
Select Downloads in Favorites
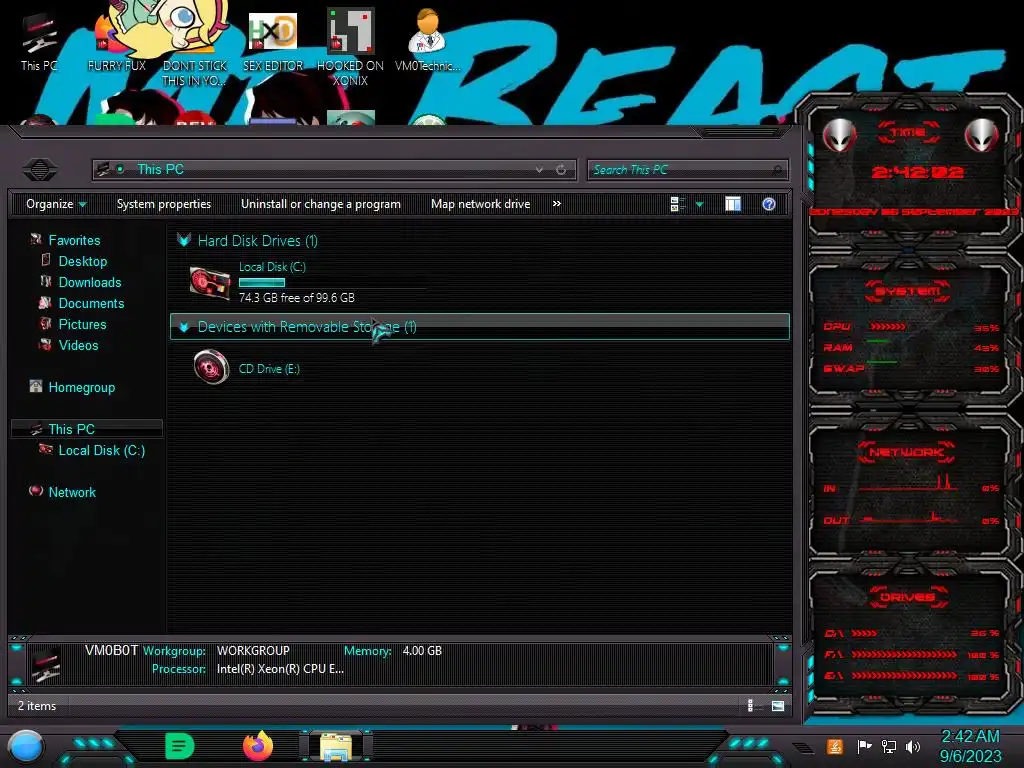pyautogui.click(x=89, y=282)
